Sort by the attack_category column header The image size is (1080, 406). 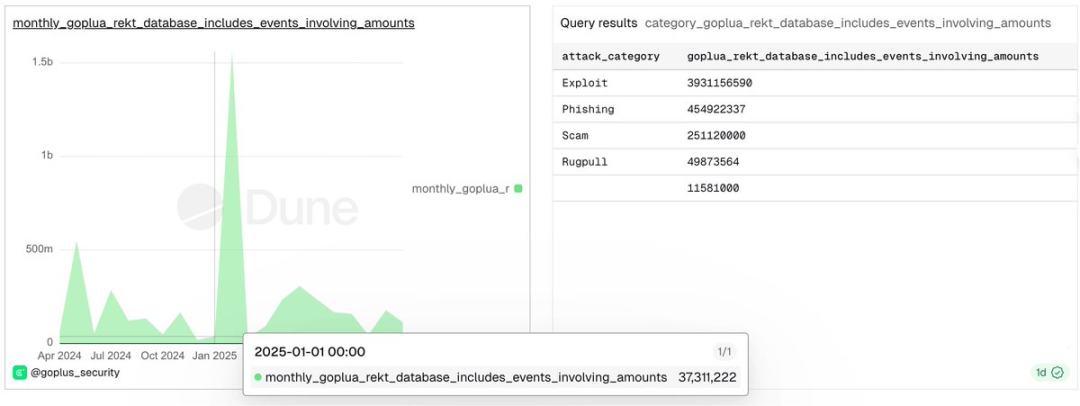coord(610,57)
